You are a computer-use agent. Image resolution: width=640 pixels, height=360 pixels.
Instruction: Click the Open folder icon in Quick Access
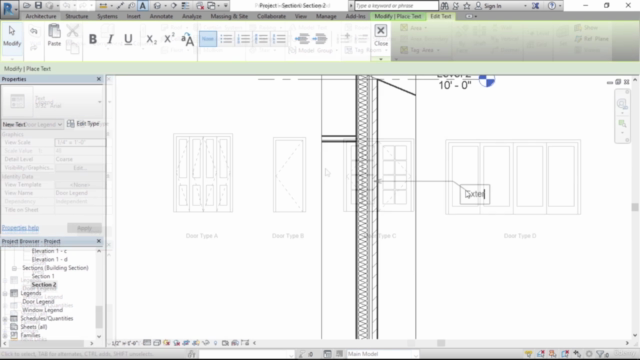click(x=27, y=6)
